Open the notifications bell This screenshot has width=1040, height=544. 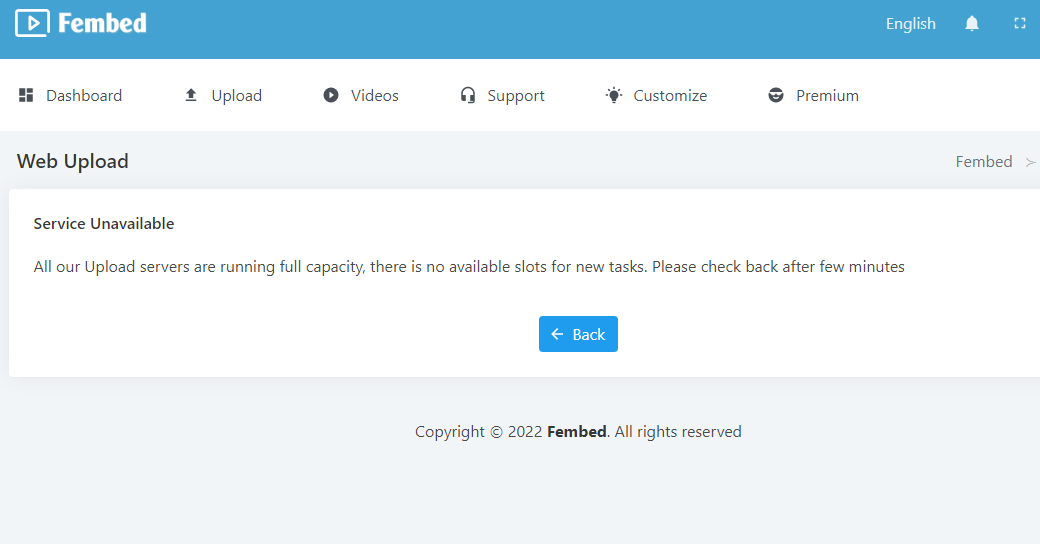pyautogui.click(x=972, y=24)
